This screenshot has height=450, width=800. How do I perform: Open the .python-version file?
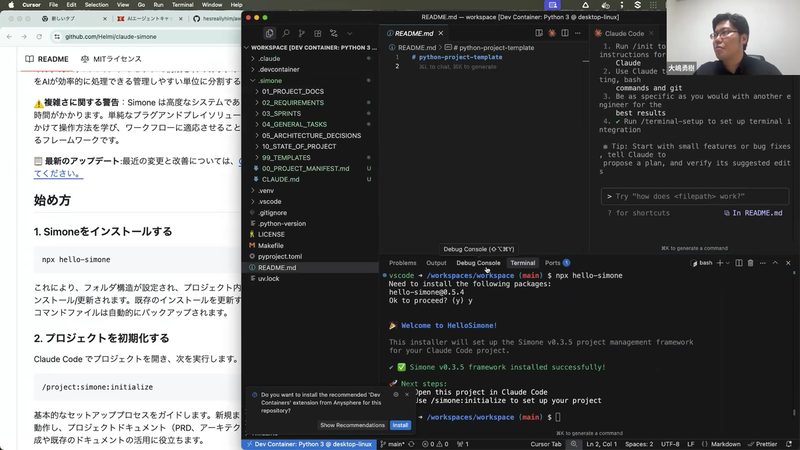point(311,223)
